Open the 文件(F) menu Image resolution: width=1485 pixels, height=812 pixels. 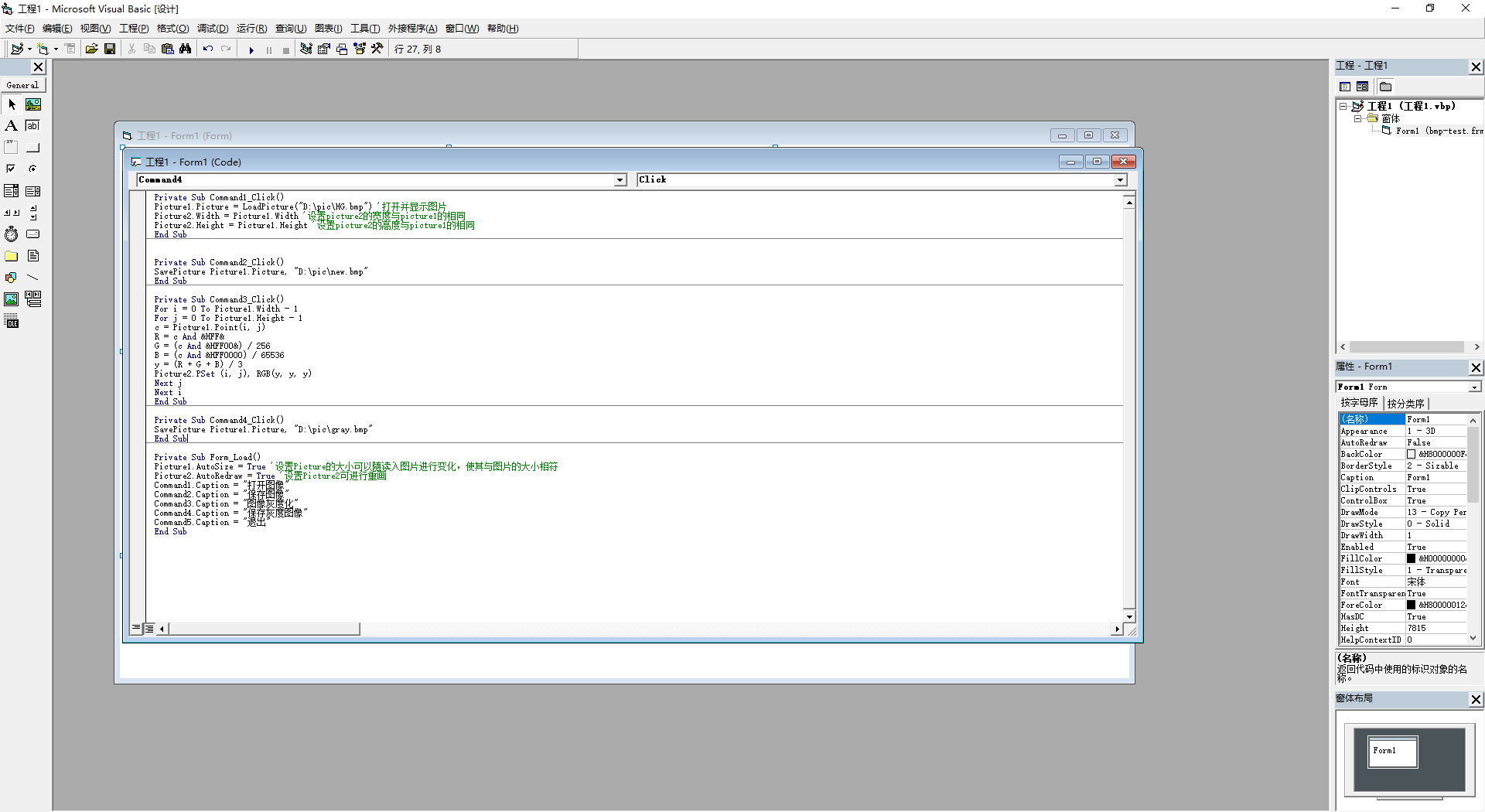(20, 29)
